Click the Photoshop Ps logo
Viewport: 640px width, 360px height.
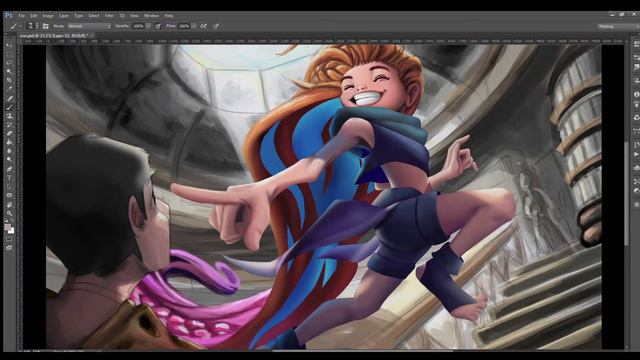click(x=9, y=16)
